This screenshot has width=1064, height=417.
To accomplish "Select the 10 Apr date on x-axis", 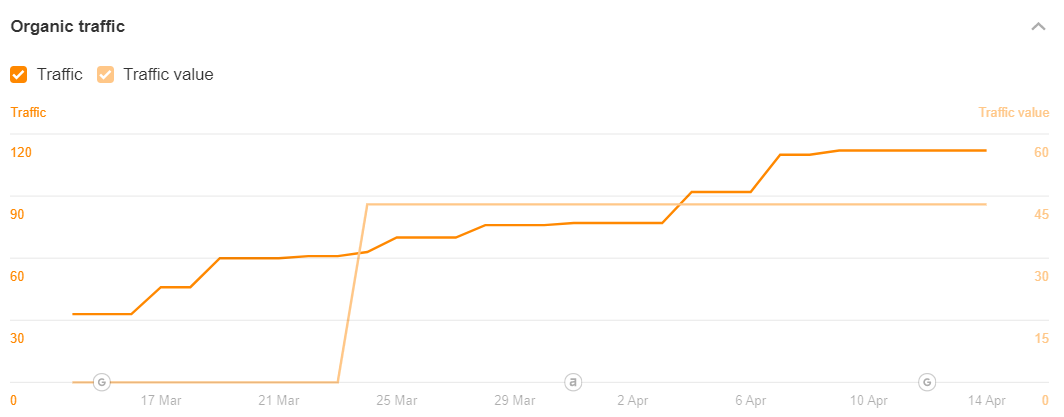I will [x=868, y=401].
